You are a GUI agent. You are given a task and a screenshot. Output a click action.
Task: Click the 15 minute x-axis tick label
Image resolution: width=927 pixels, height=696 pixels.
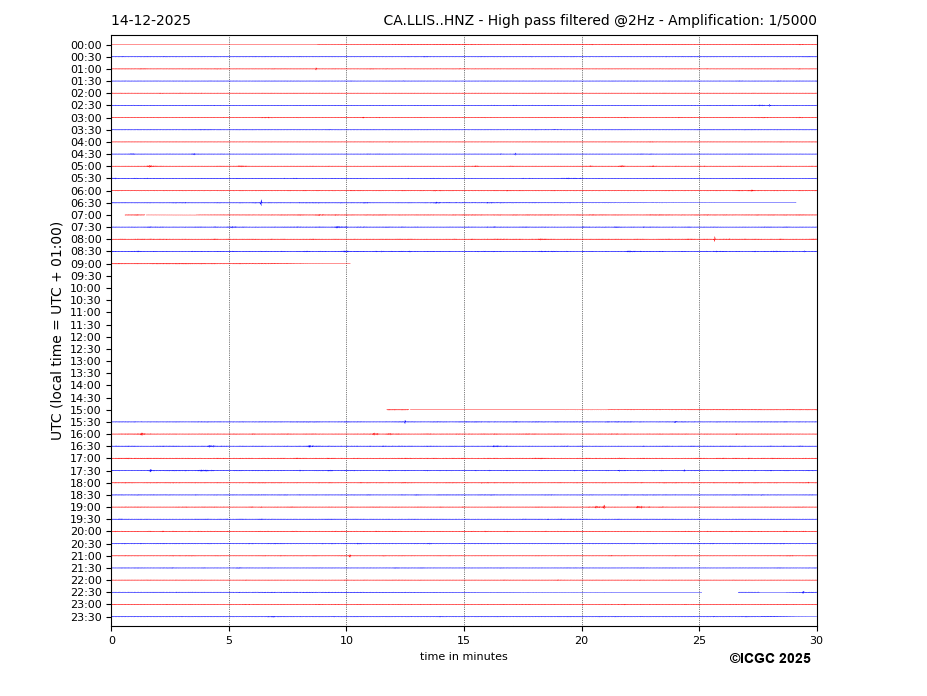point(464,641)
